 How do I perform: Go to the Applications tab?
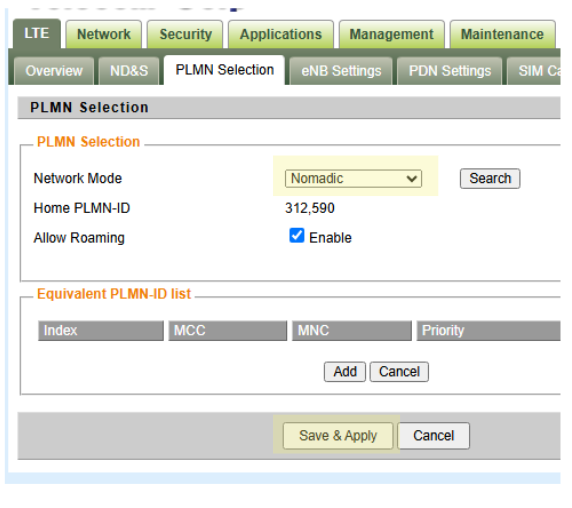point(281,34)
